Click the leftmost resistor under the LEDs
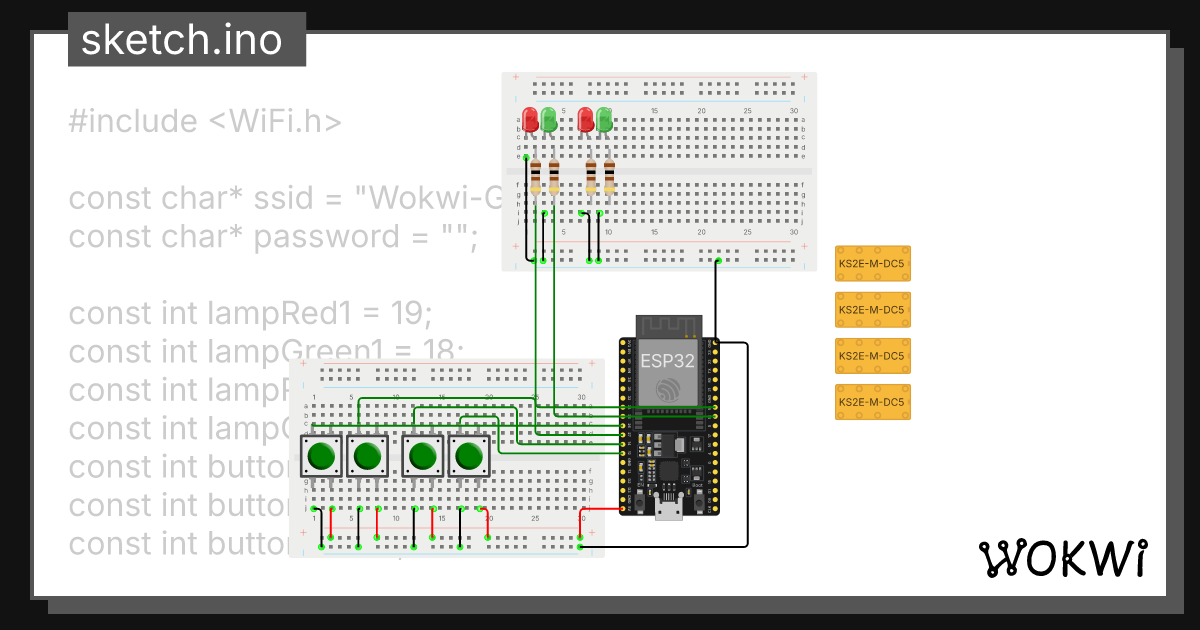 point(536,177)
